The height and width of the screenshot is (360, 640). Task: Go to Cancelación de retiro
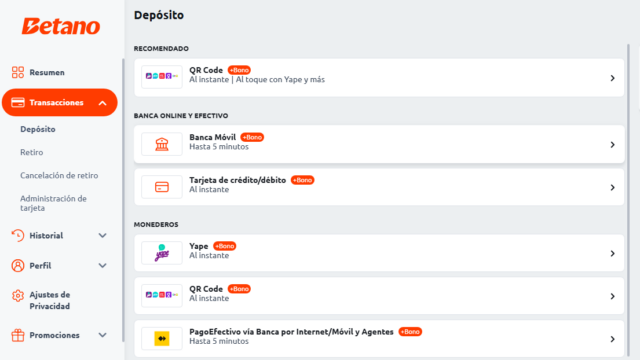[59, 176]
